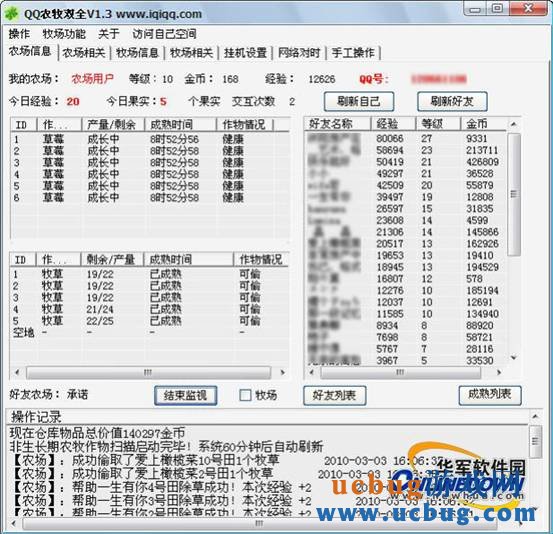Click crop table scroll left arrow
553x534 pixels.
(x=17, y=372)
